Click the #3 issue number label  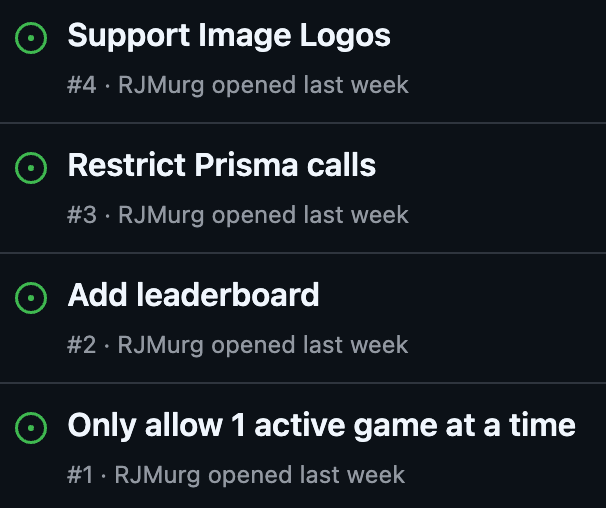82,215
